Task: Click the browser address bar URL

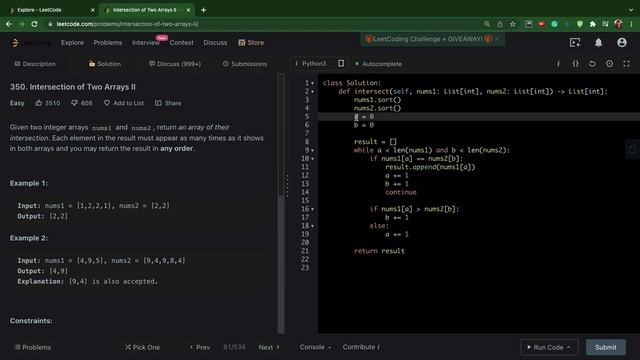Action: (x=127, y=24)
